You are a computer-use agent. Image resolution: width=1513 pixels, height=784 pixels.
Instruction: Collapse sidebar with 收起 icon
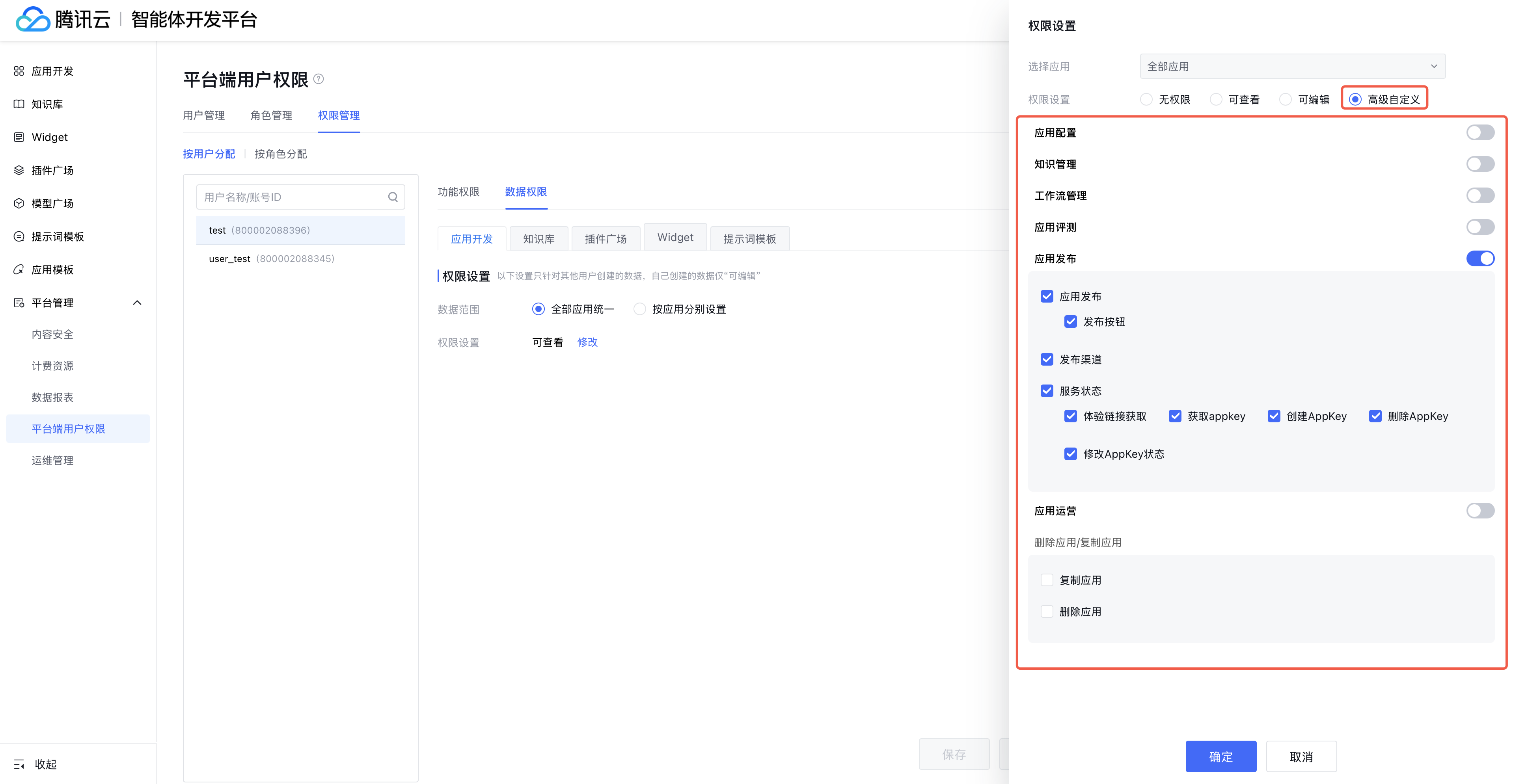click(x=19, y=764)
